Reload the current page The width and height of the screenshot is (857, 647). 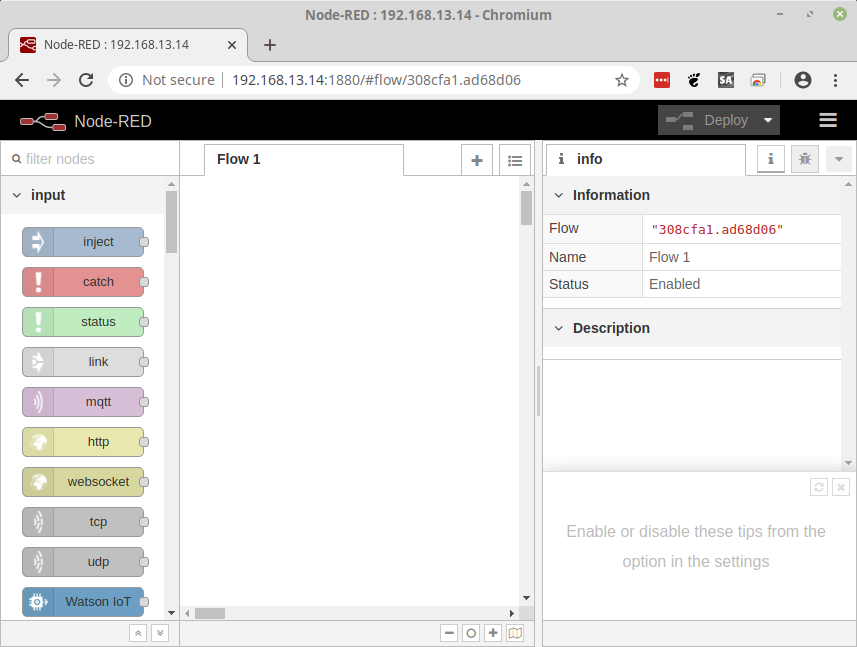pos(86,80)
